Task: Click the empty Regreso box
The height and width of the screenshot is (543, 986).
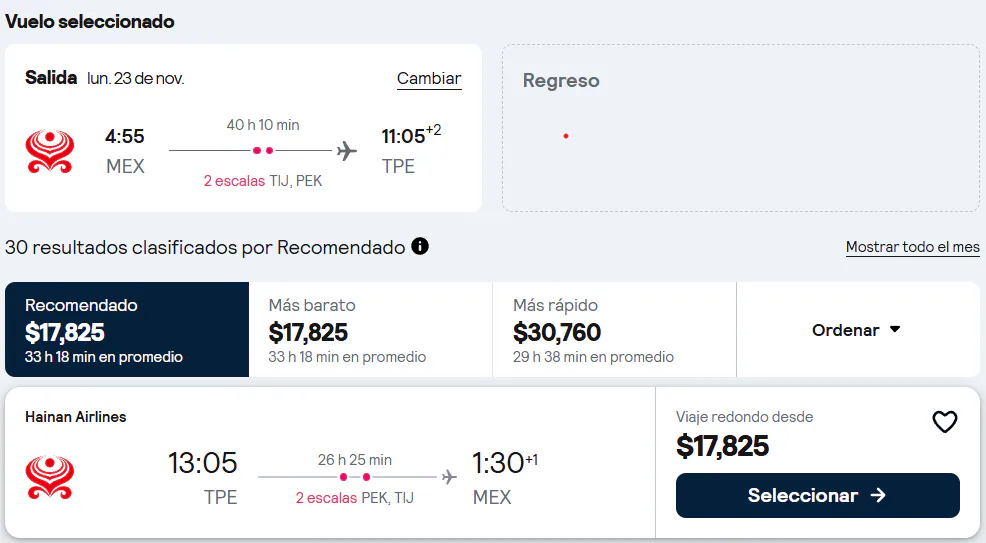Action: point(741,128)
